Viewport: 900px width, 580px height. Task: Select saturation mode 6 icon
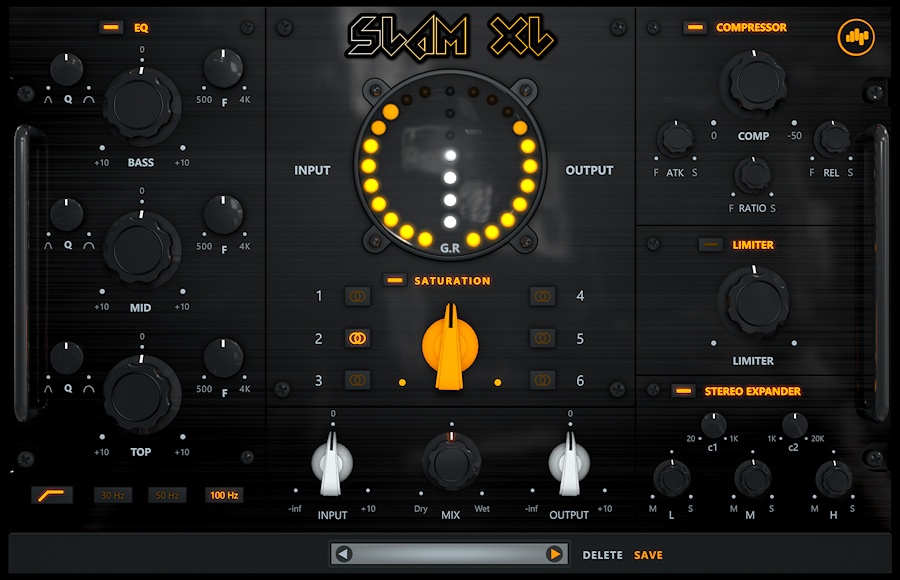pyautogui.click(x=542, y=380)
